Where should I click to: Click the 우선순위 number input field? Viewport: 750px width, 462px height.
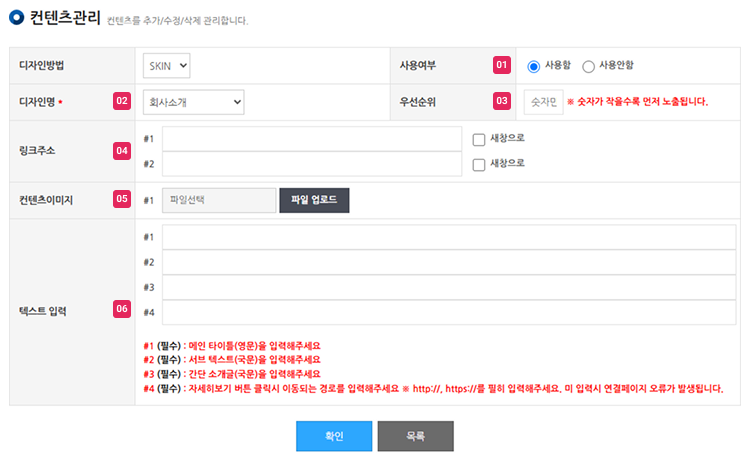(543, 102)
